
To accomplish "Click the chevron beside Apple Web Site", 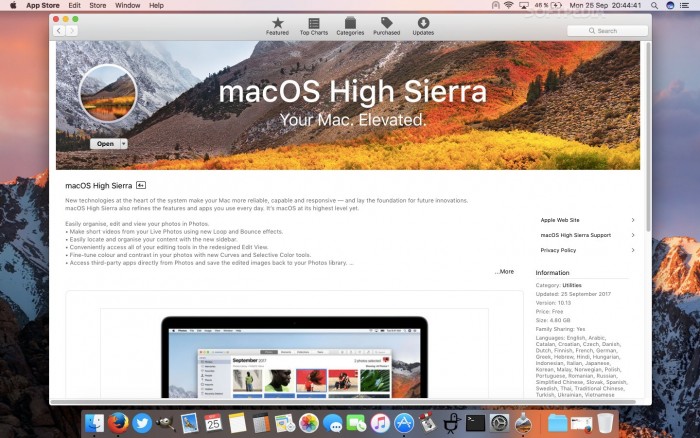I will point(633,220).
